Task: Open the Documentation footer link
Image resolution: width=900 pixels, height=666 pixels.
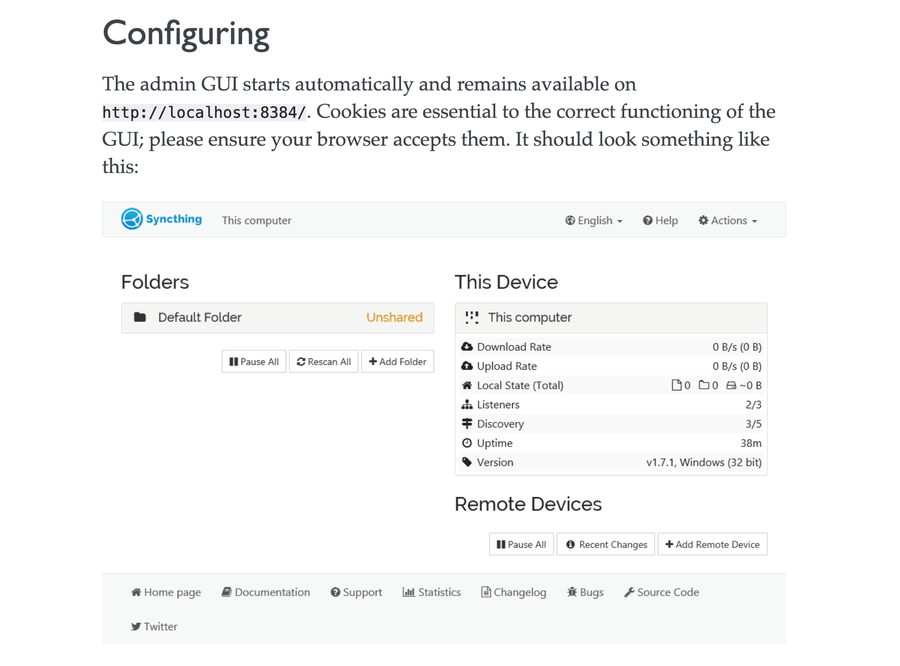Action: (x=266, y=592)
